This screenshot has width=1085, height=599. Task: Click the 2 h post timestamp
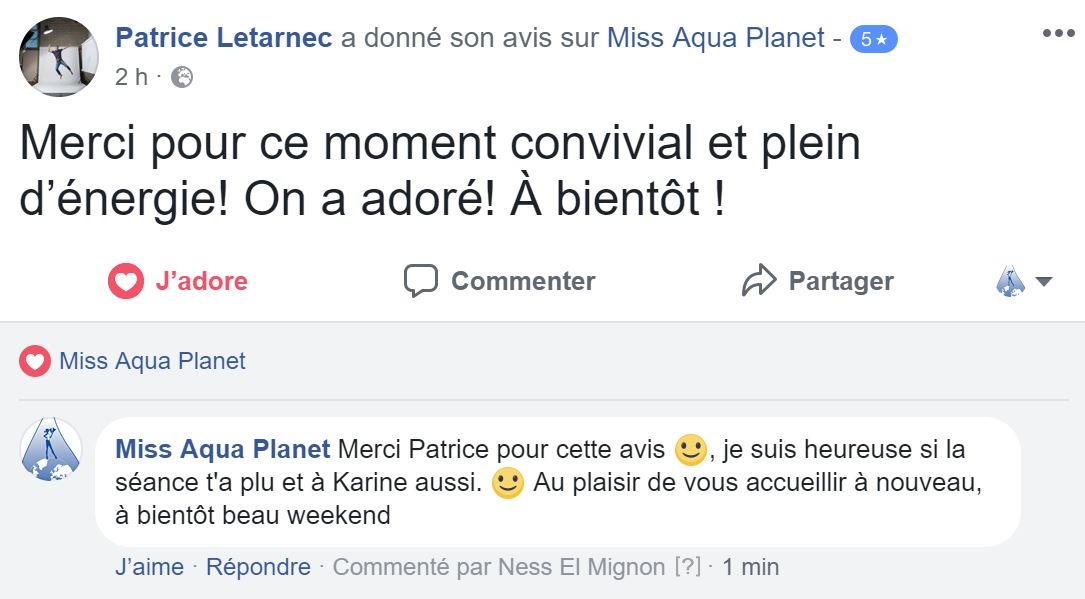point(131,77)
